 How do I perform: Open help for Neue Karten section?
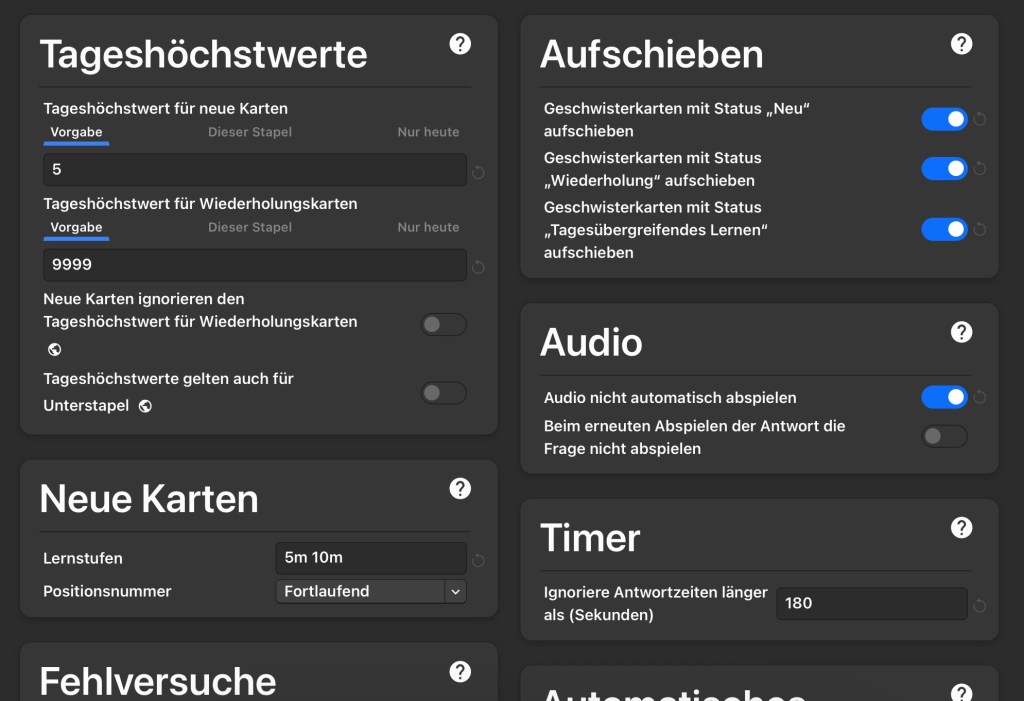point(460,489)
